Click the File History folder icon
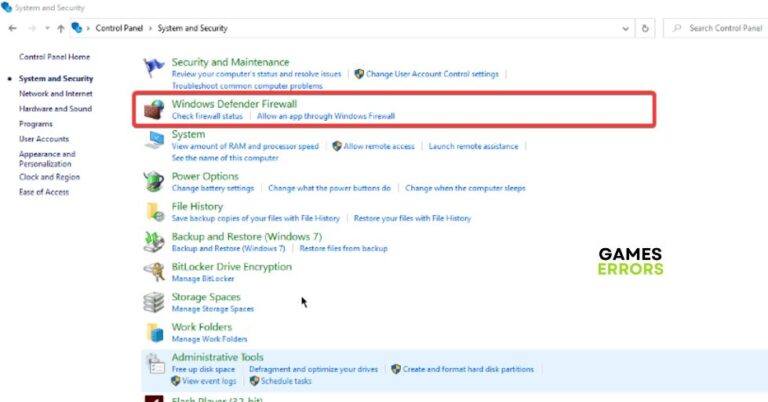 (154, 212)
